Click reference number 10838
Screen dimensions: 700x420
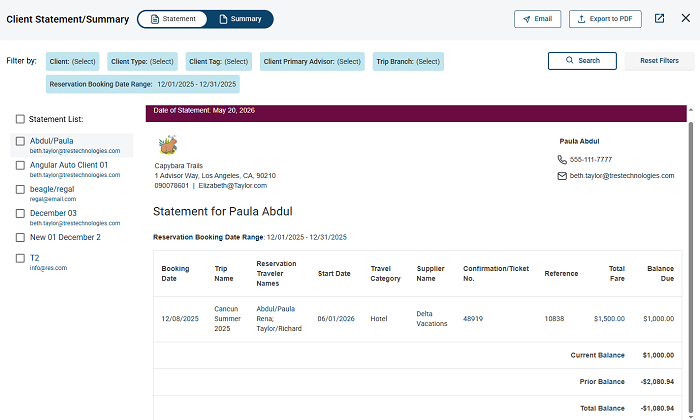[x=554, y=319]
